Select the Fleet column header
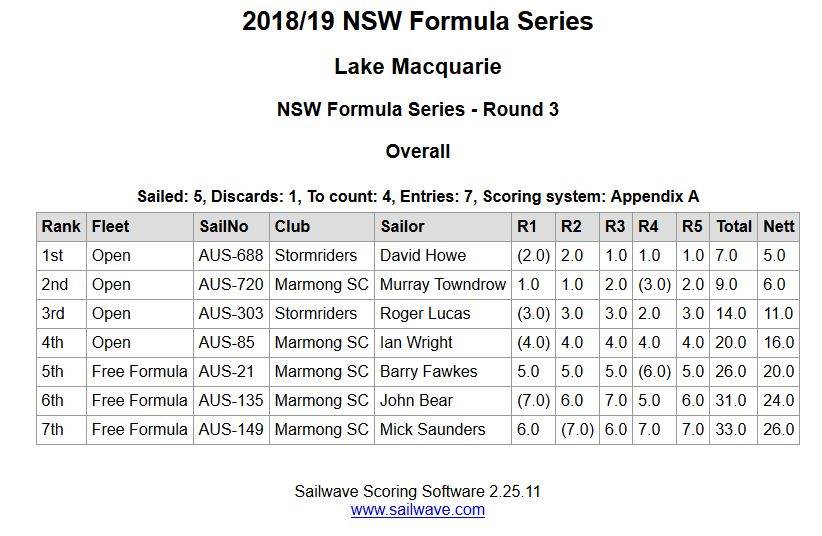 point(110,227)
